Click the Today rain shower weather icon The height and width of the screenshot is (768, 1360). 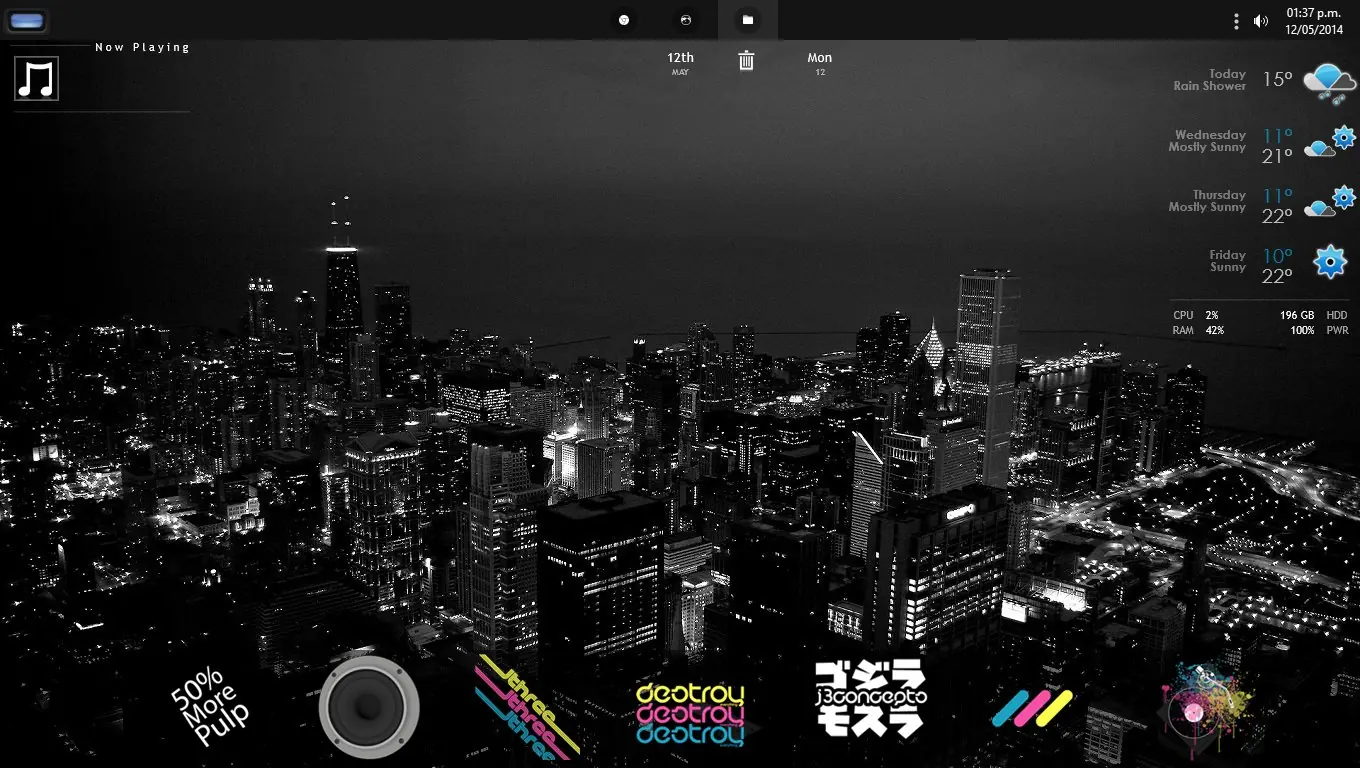coord(1329,82)
